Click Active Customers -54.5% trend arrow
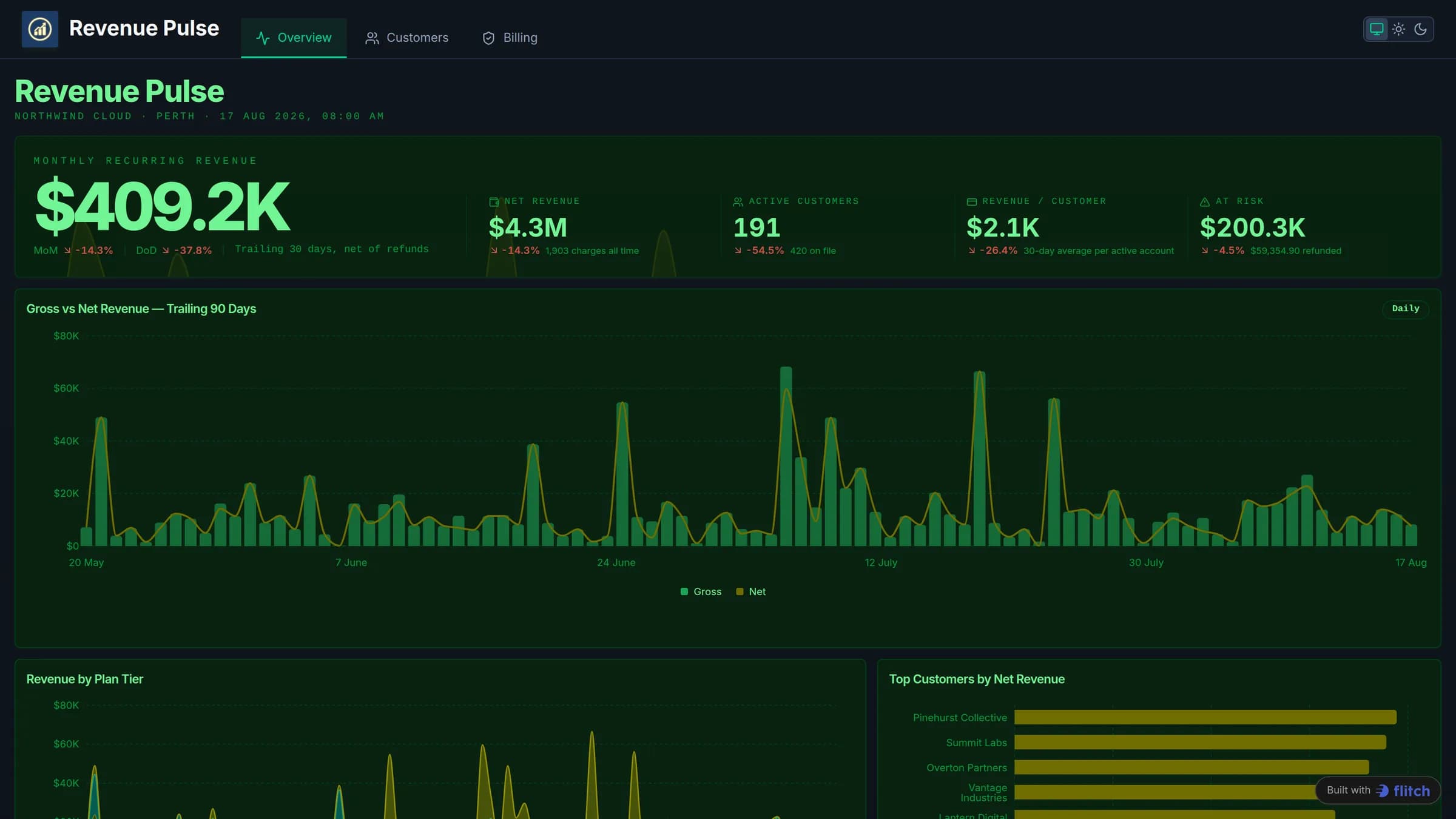 click(738, 250)
